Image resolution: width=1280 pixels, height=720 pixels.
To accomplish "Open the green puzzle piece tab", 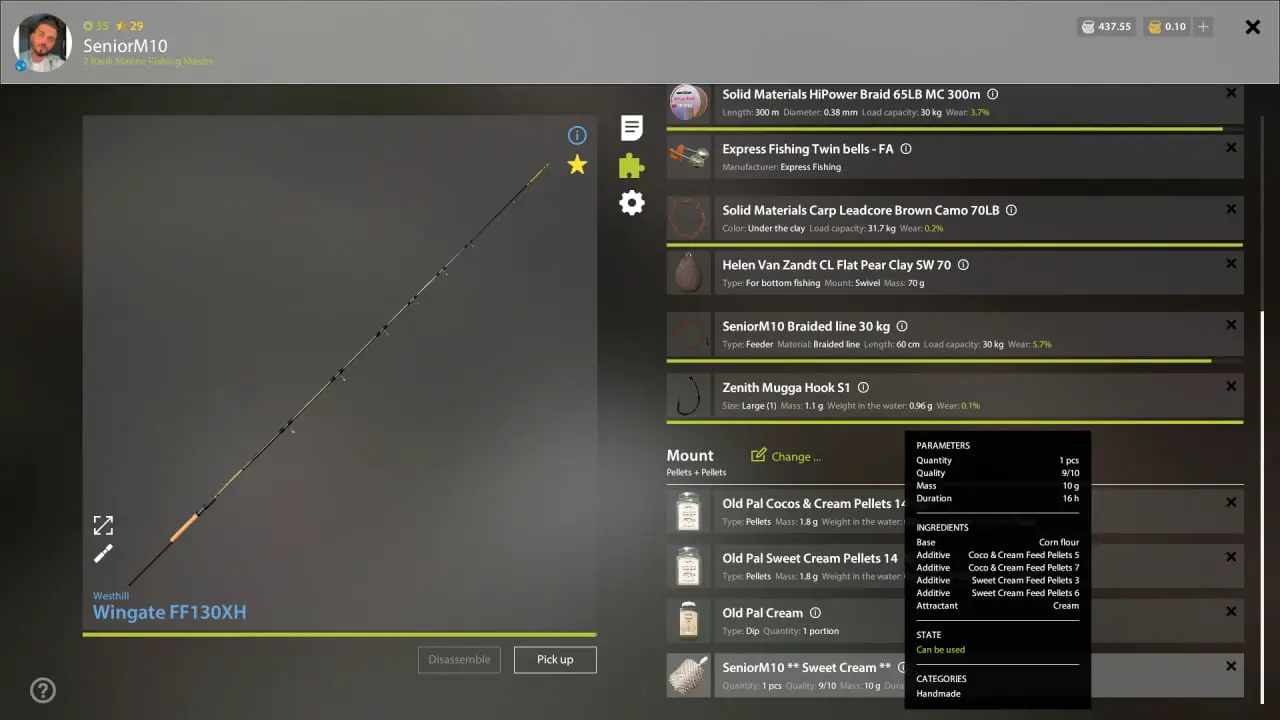I will (631, 166).
